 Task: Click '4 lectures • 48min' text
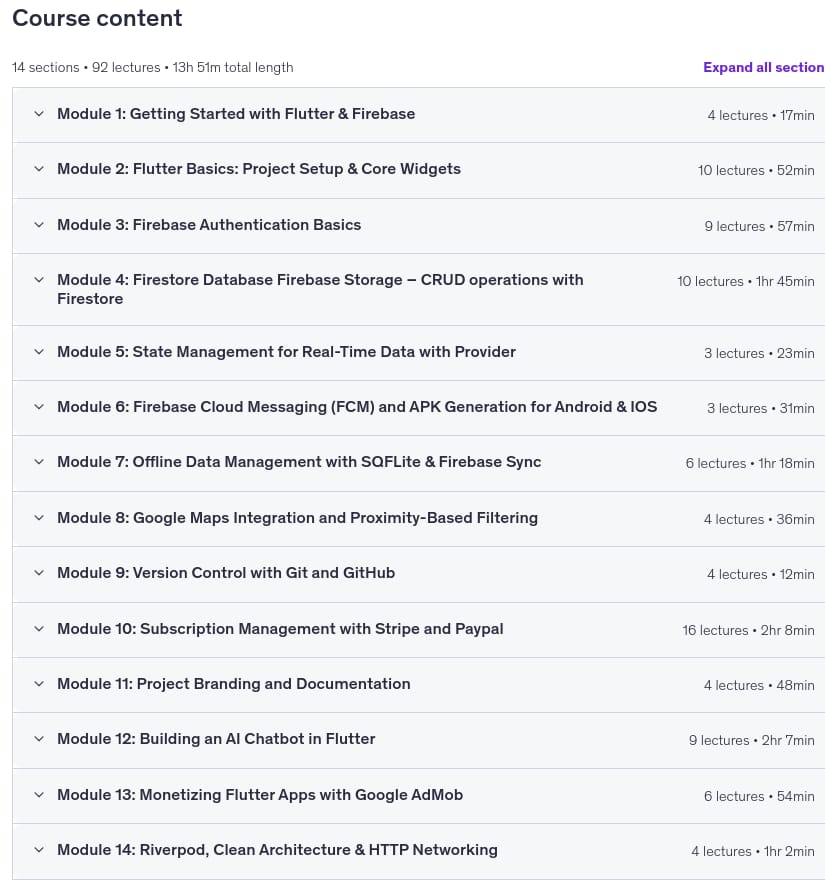(759, 686)
